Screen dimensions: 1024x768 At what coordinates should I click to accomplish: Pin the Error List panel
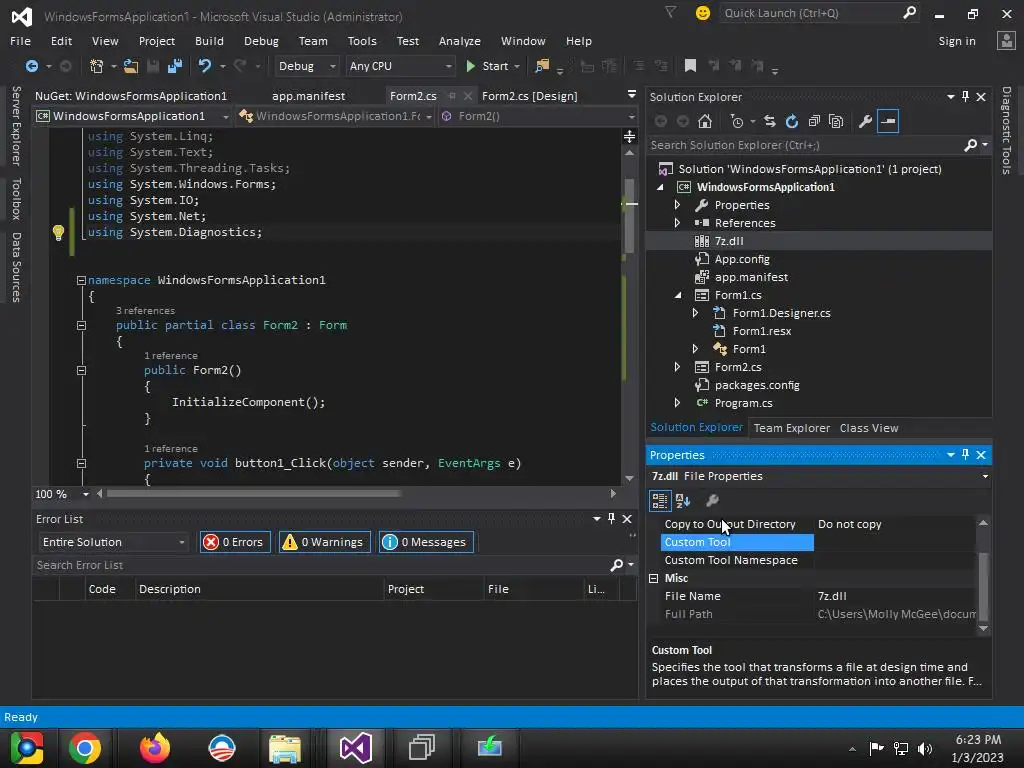coord(611,519)
